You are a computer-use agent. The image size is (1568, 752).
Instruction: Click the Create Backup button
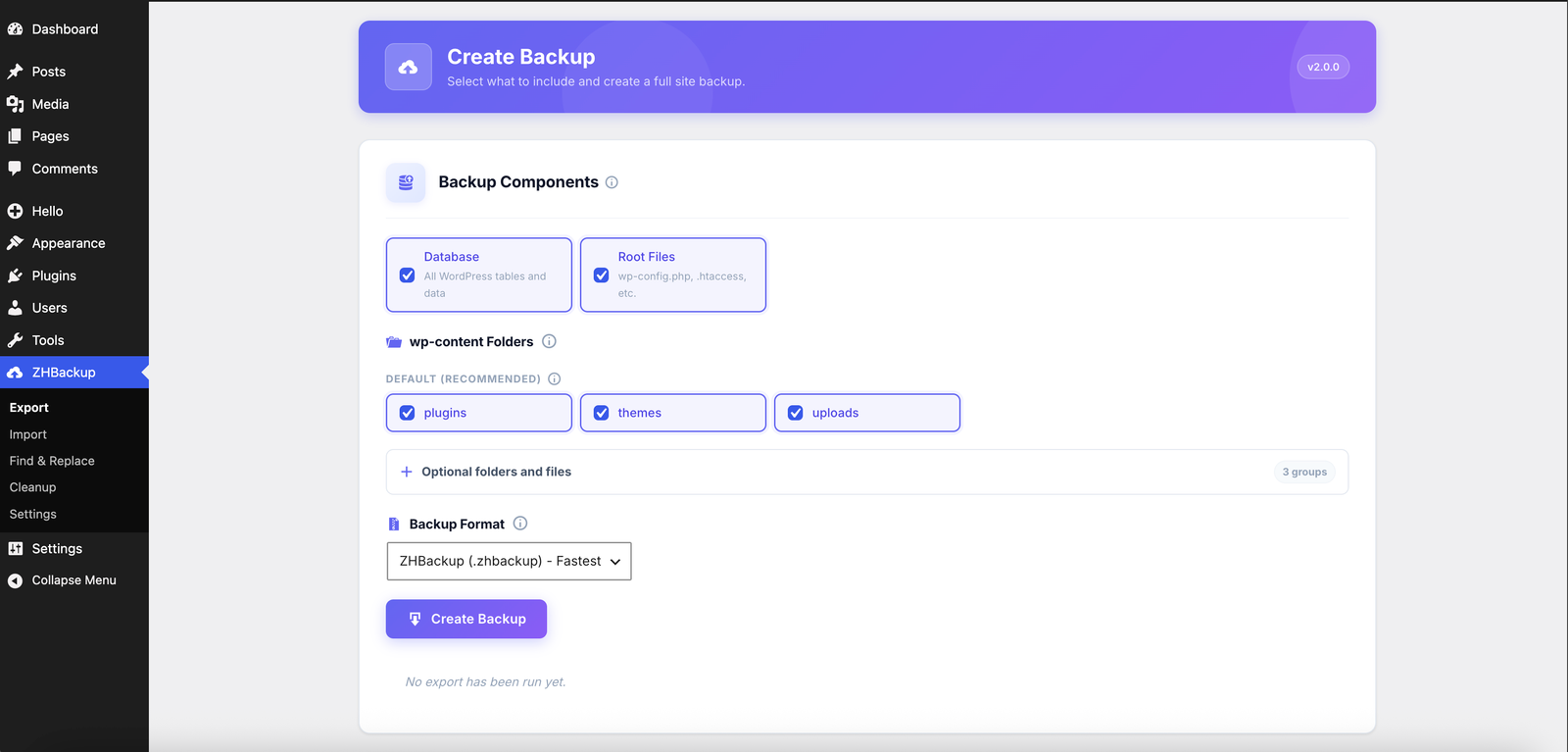click(466, 619)
